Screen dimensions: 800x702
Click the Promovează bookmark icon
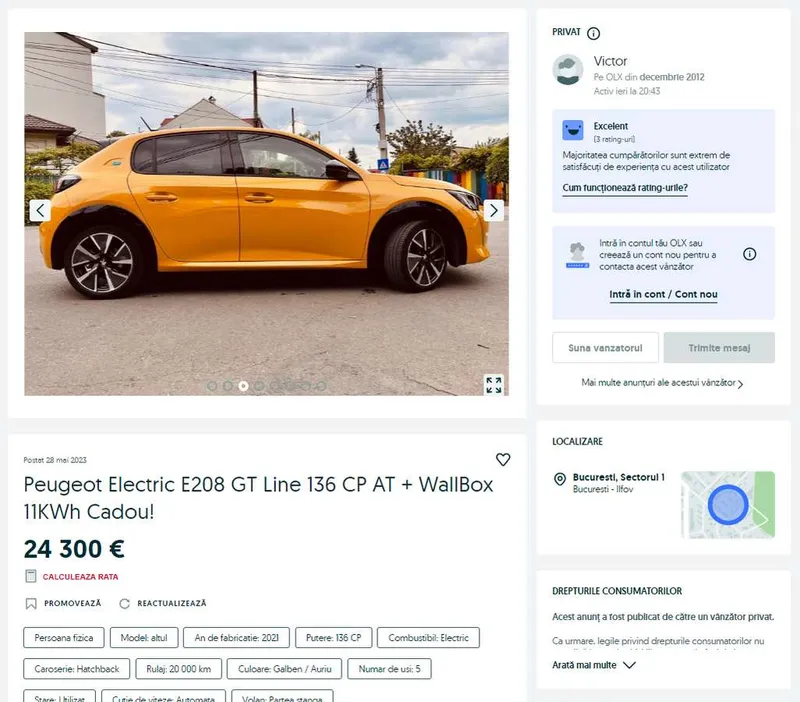coord(31,604)
